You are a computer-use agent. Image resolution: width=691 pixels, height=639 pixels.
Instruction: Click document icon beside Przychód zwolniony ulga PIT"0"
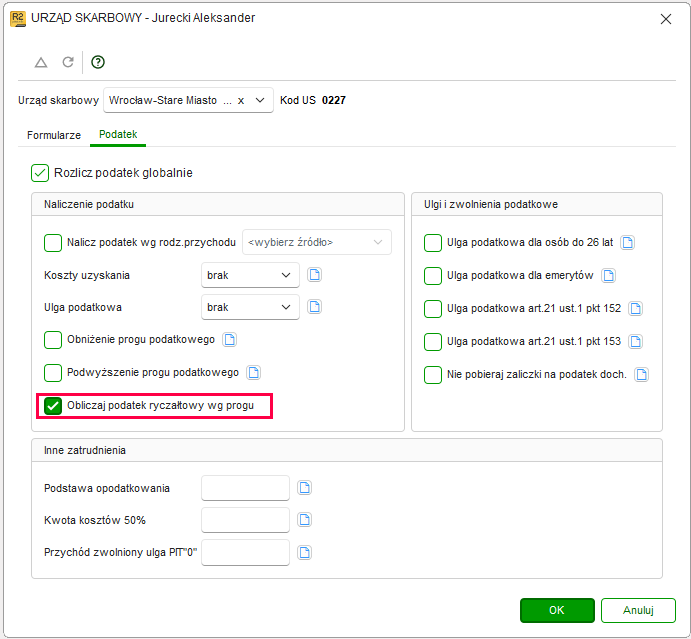(x=305, y=553)
